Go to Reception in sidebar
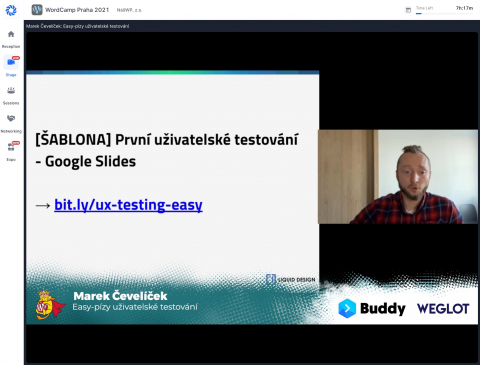The image size is (480, 365). point(11,39)
